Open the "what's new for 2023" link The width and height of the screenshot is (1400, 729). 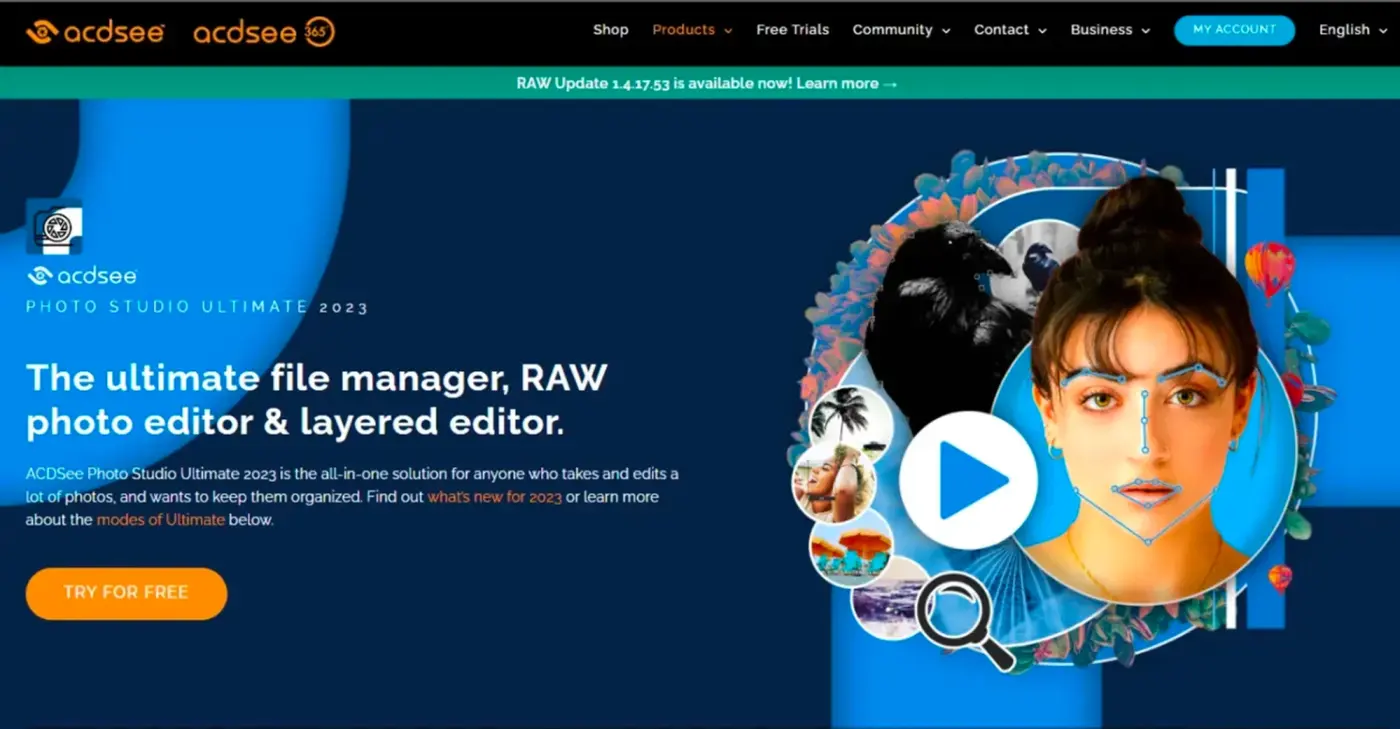[x=494, y=497]
